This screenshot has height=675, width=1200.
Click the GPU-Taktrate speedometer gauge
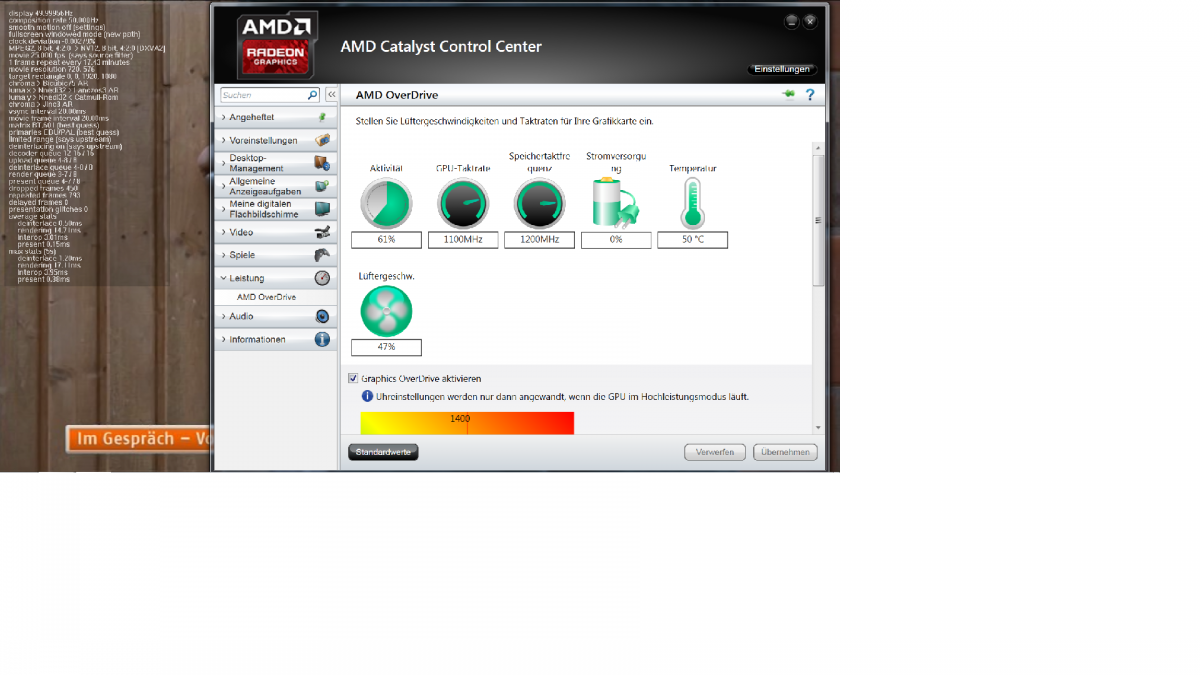463,204
